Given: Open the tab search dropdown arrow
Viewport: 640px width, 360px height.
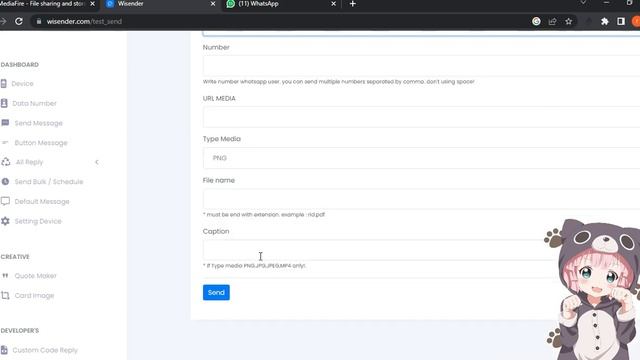Looking at the screenshot, I should point(583,3).
